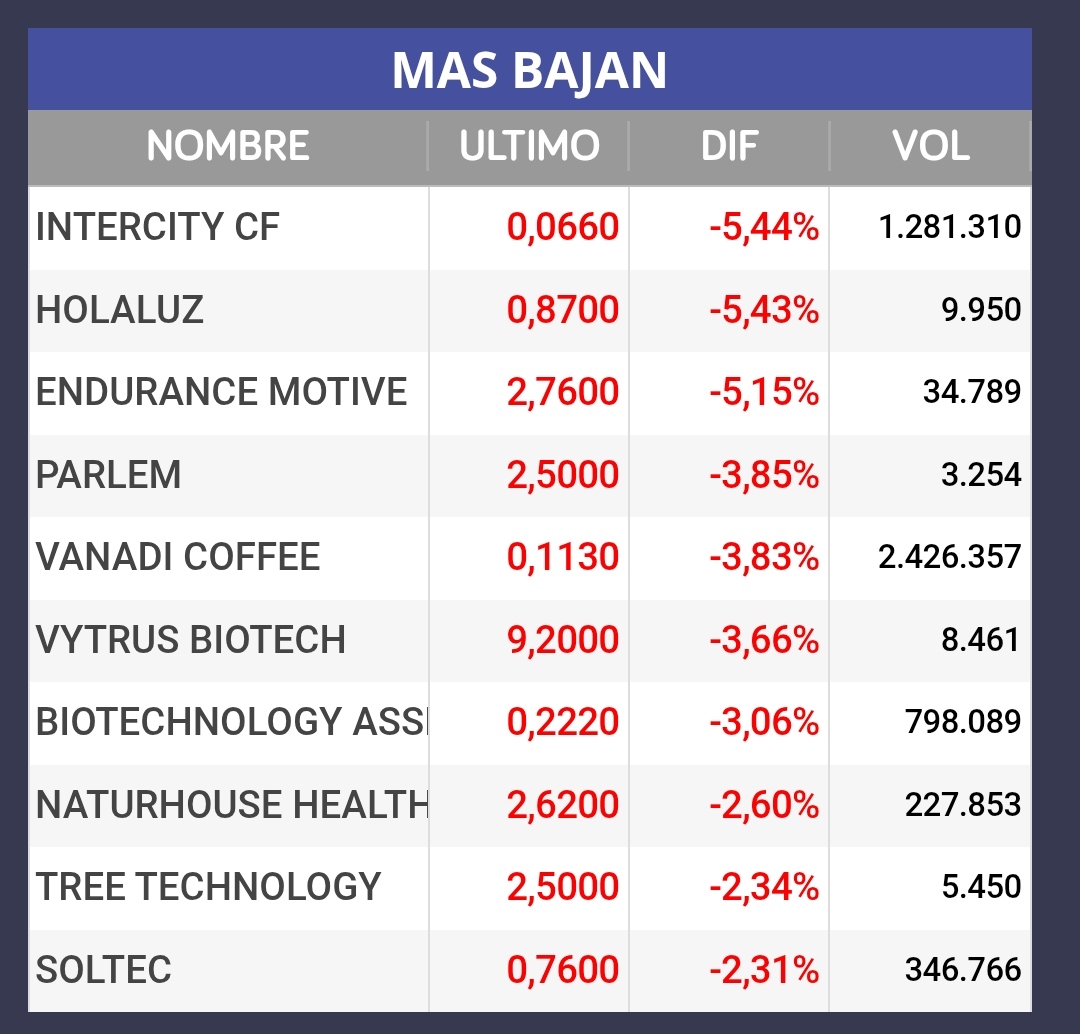Click the MAS BAJAN table title

tap(529, 71)
